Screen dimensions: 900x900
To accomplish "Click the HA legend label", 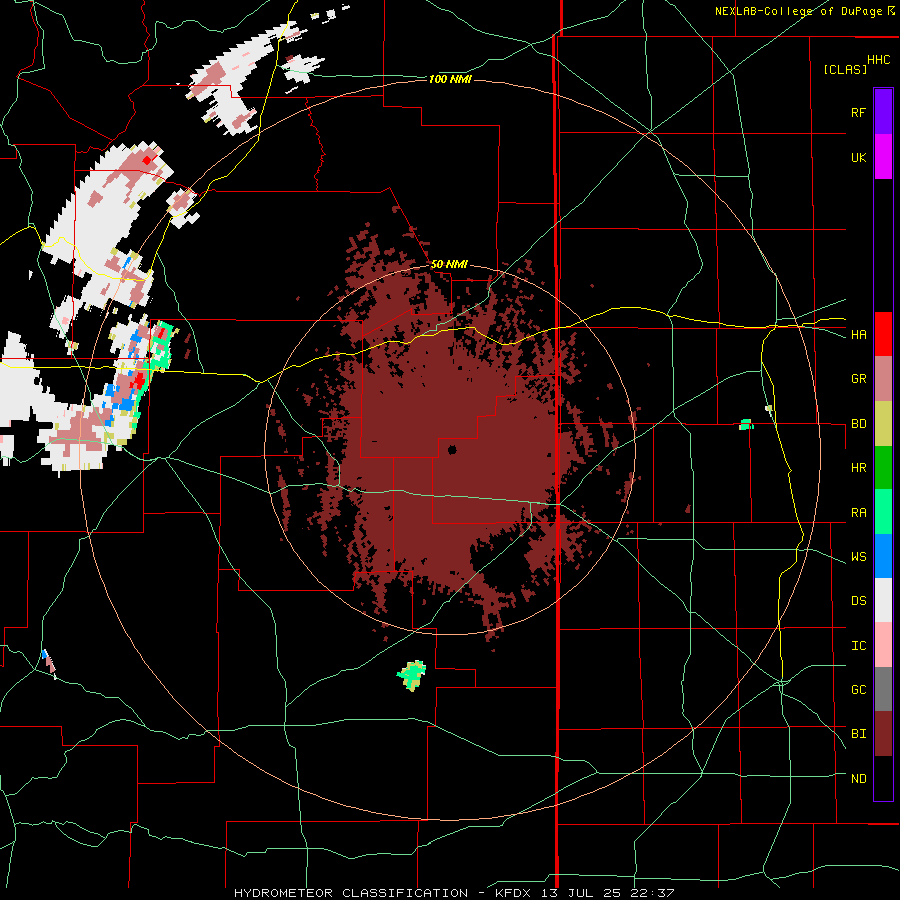I will (858, 334).
